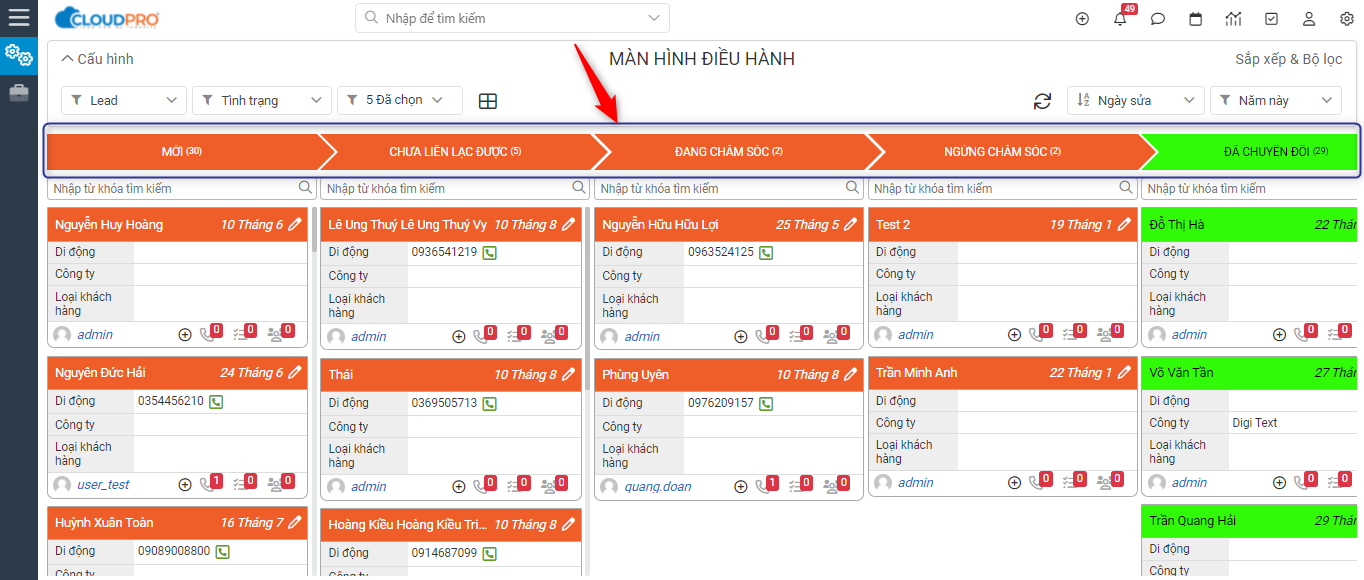Image resolution: width=1364 pixels, height=580 pixels.
Task: Open the Năm này time range dropdown
Action: tap(1275, 100)
